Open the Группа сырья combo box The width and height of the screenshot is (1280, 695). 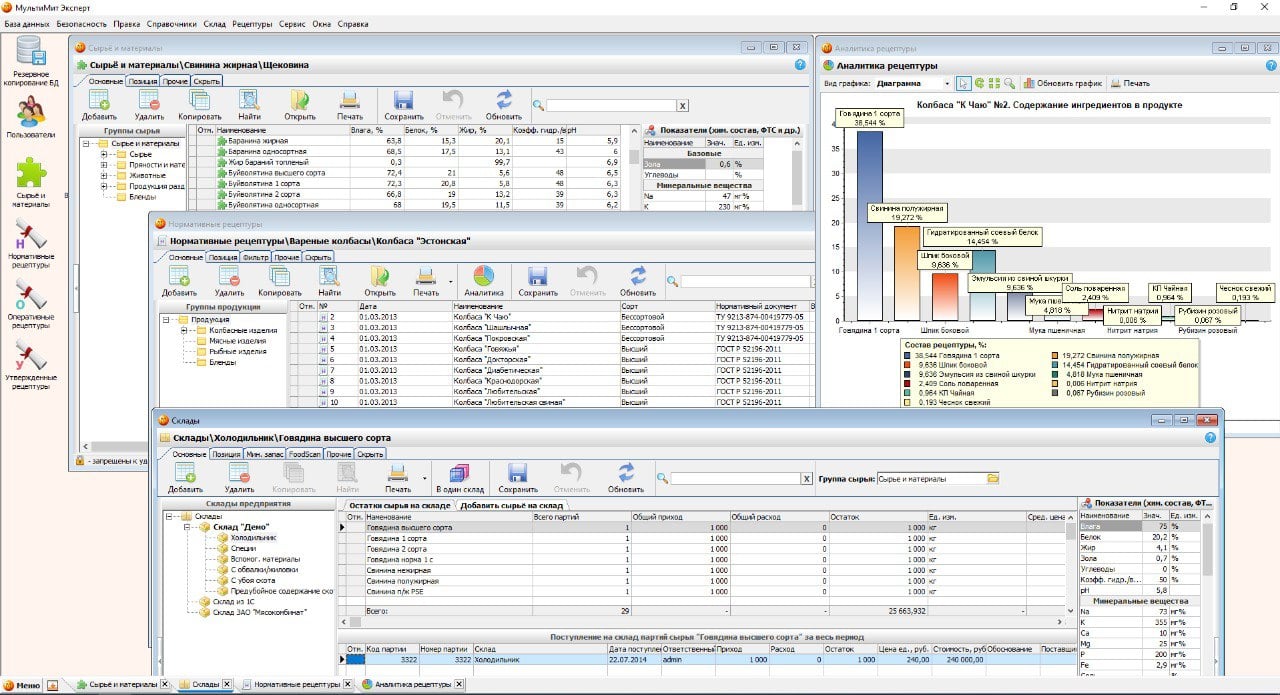(x=938, y=479)
